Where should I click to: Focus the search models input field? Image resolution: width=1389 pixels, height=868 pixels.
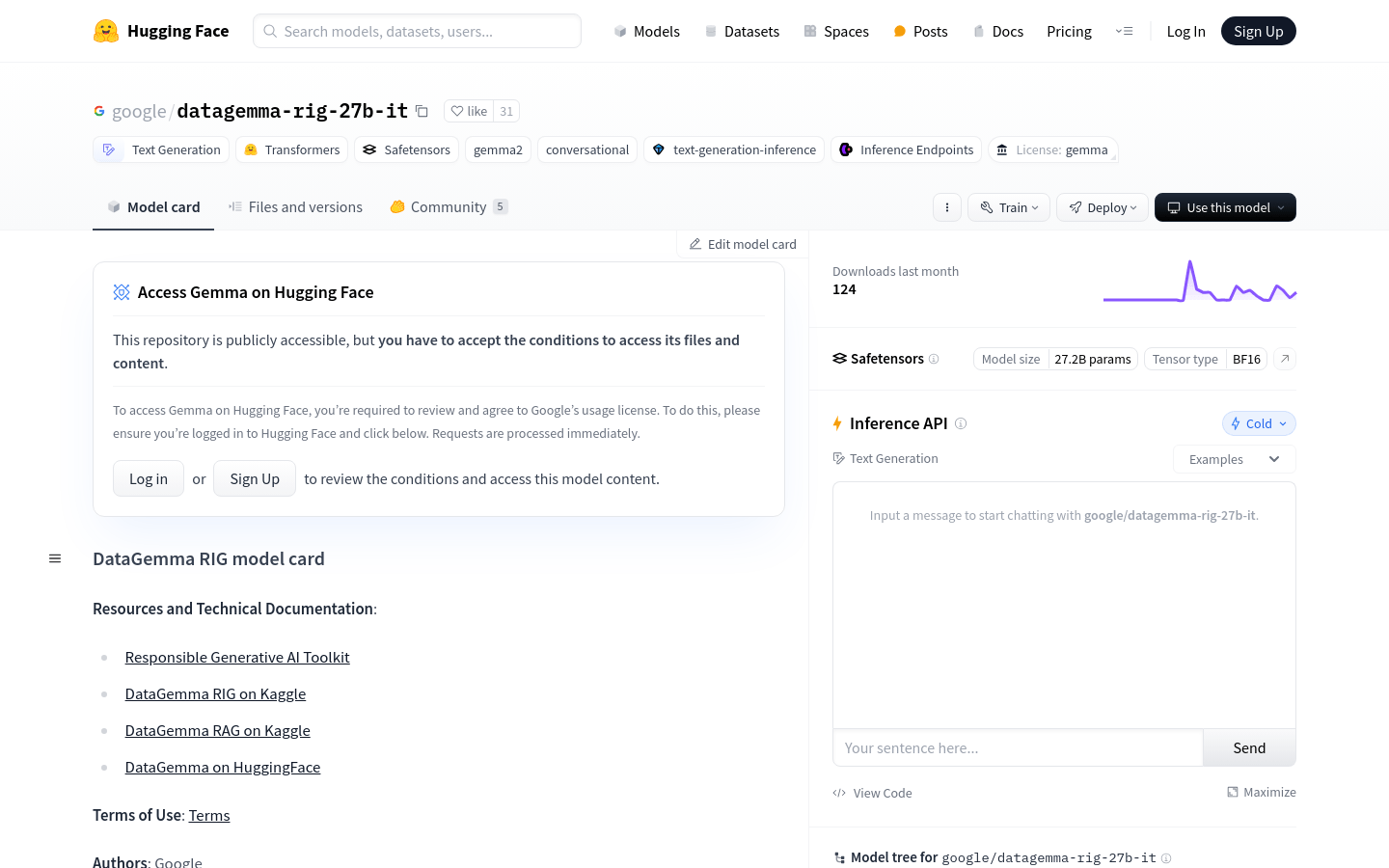417,31
